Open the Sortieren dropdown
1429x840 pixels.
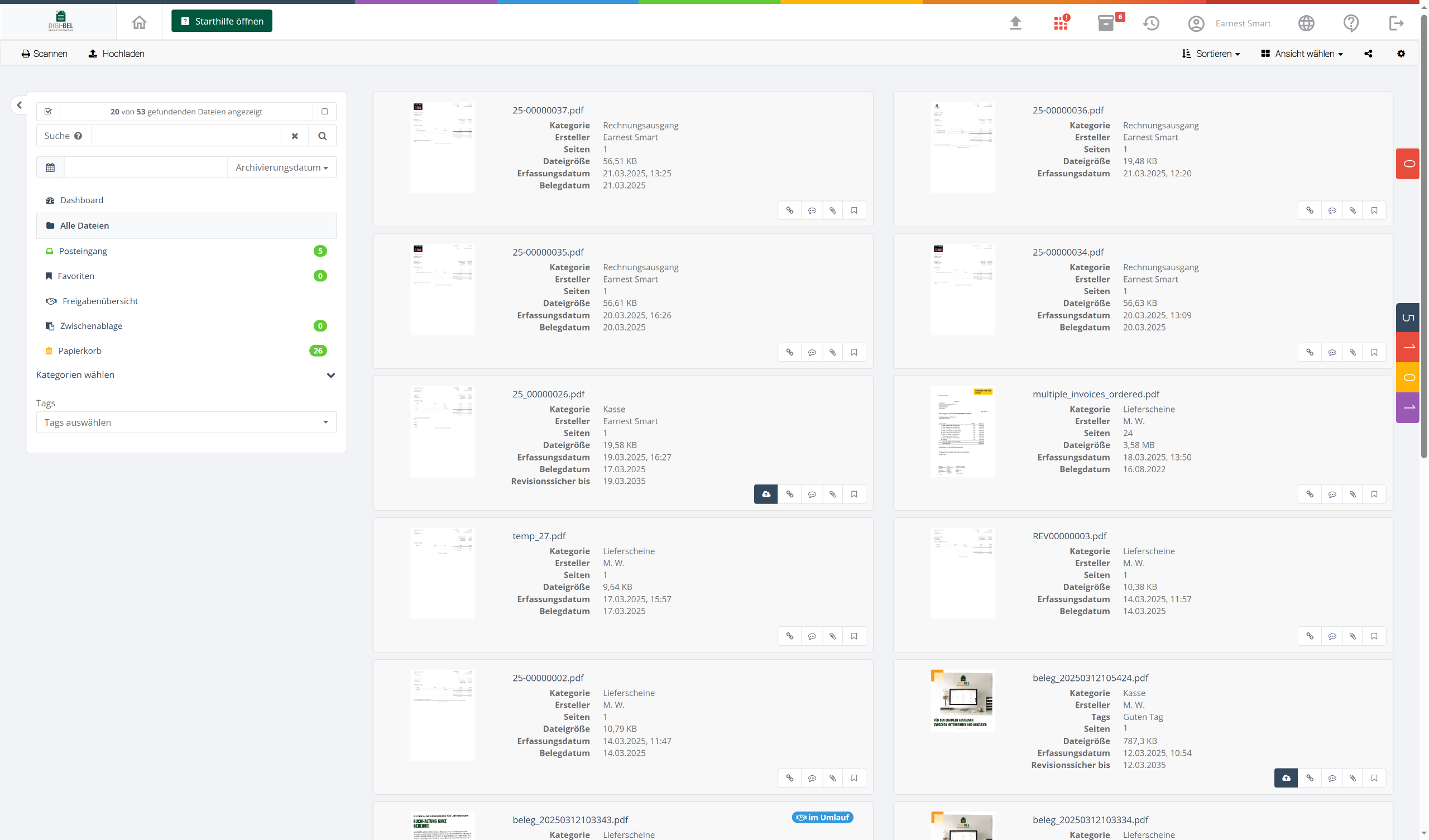pyautogui.click(x=1211, y=54)
